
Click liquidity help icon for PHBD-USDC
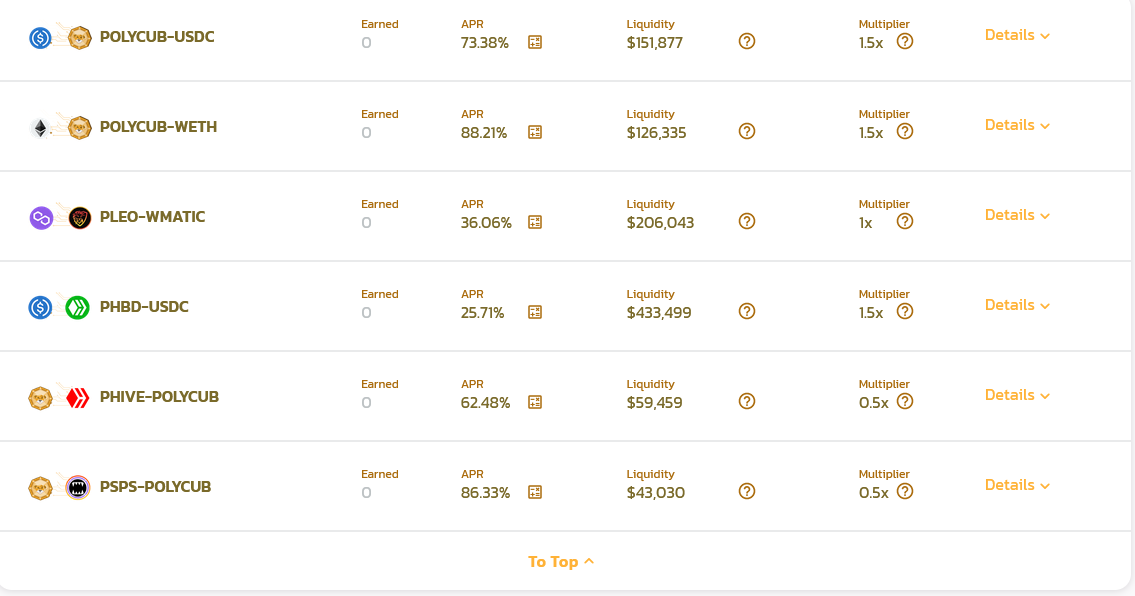747,311
